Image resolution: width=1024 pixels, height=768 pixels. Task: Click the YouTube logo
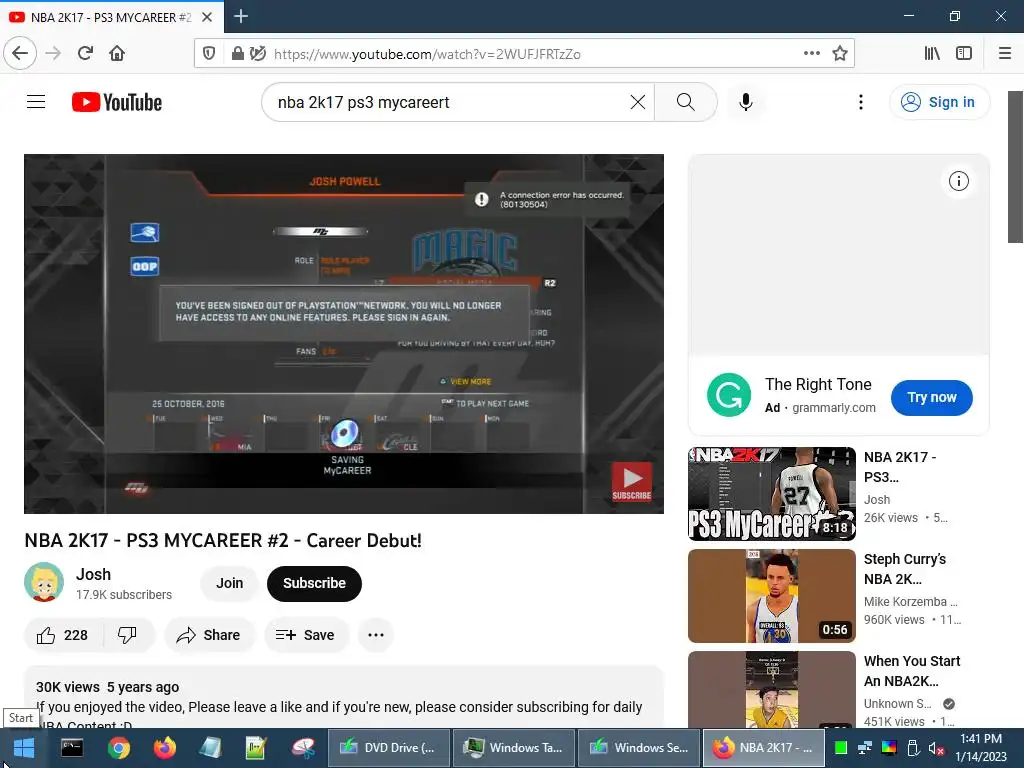pyautogui.click(x=117, y=103)
